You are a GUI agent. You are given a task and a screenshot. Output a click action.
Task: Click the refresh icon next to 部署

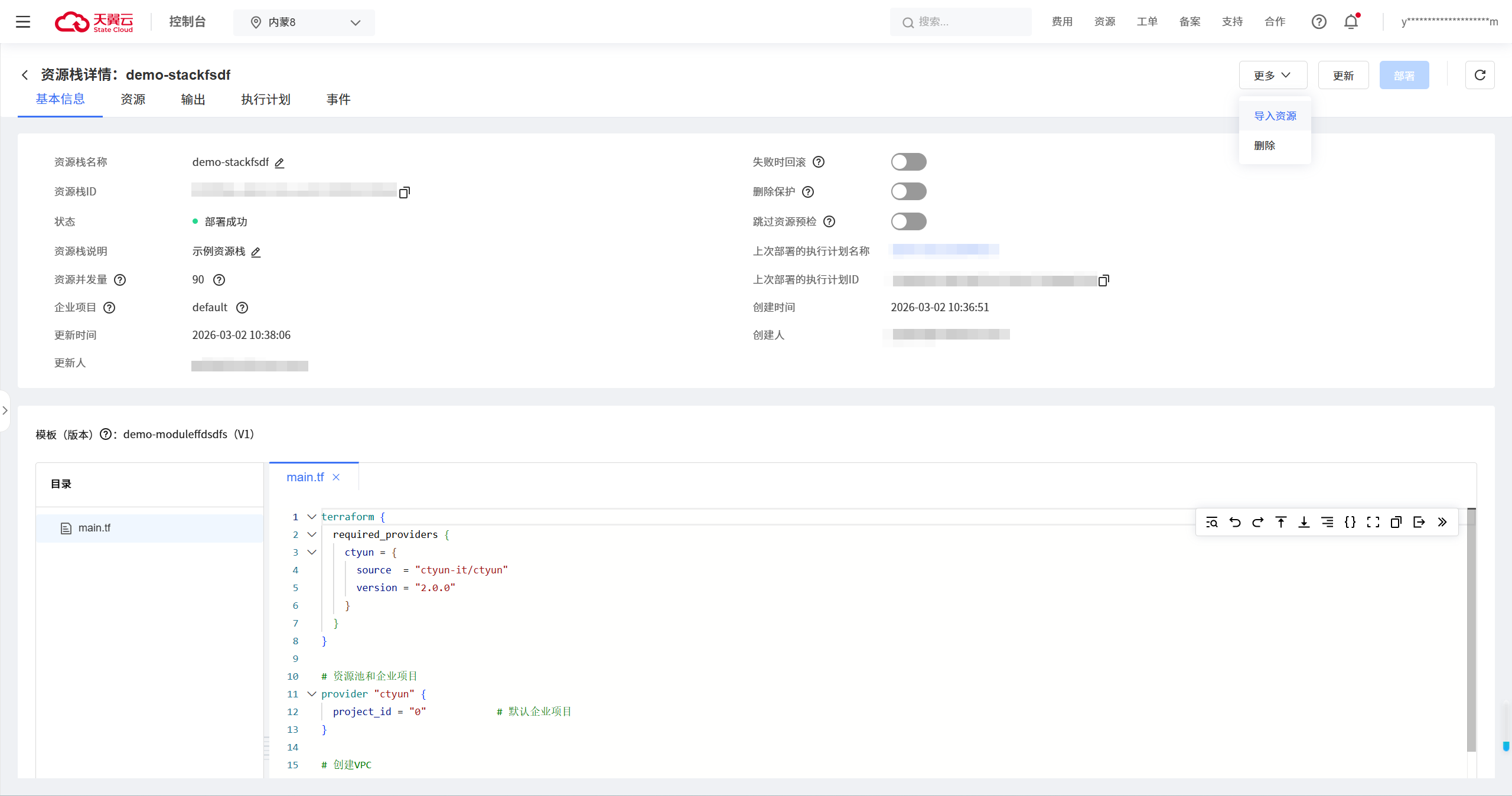coord(1480,75)
